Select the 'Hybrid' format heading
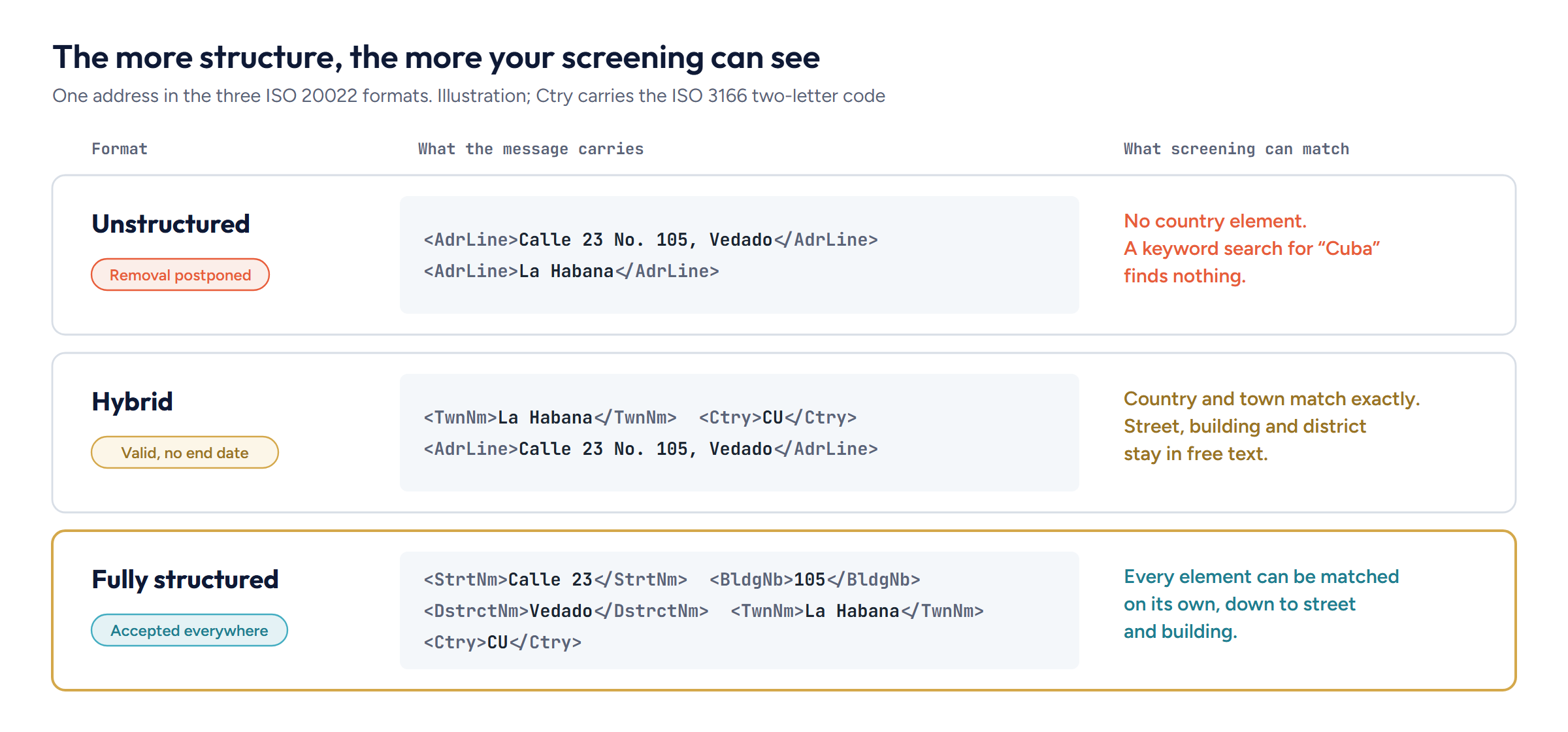Viewport: 1568px width, 732px height. 132,401
